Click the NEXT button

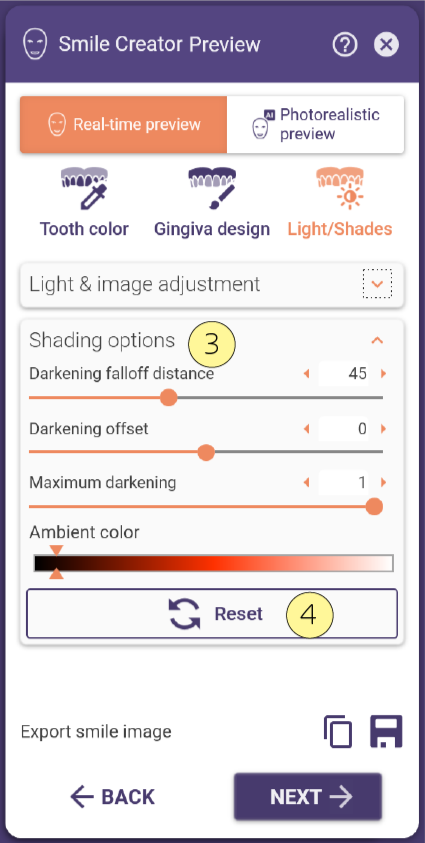[308, 796]
